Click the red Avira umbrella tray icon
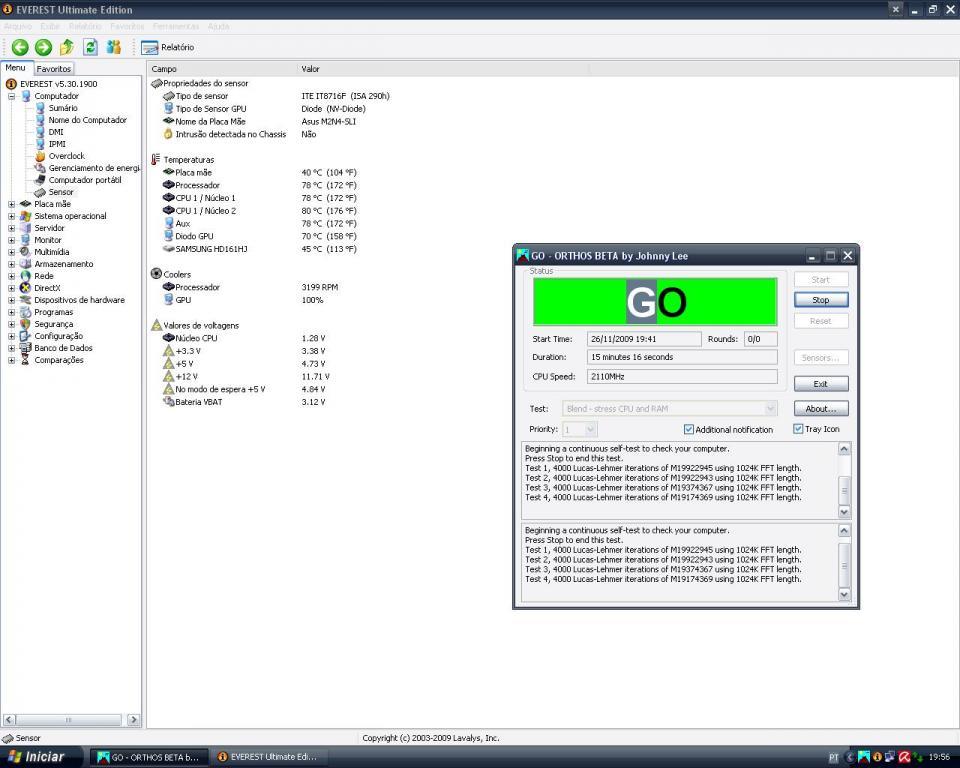The image size is (960, 768). [x=904, y=757]
